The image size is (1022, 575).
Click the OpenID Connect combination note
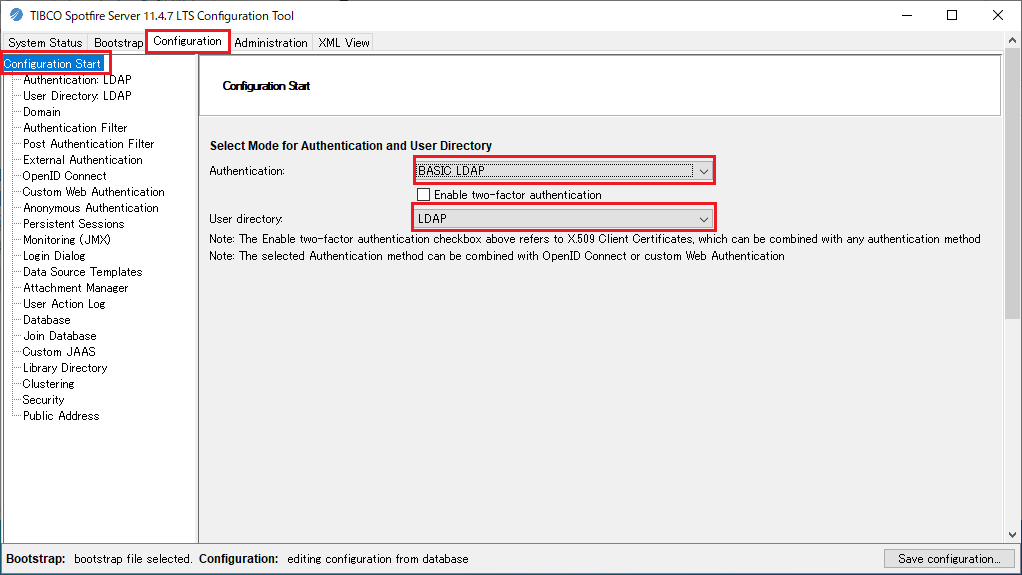(x=497, y=256)
